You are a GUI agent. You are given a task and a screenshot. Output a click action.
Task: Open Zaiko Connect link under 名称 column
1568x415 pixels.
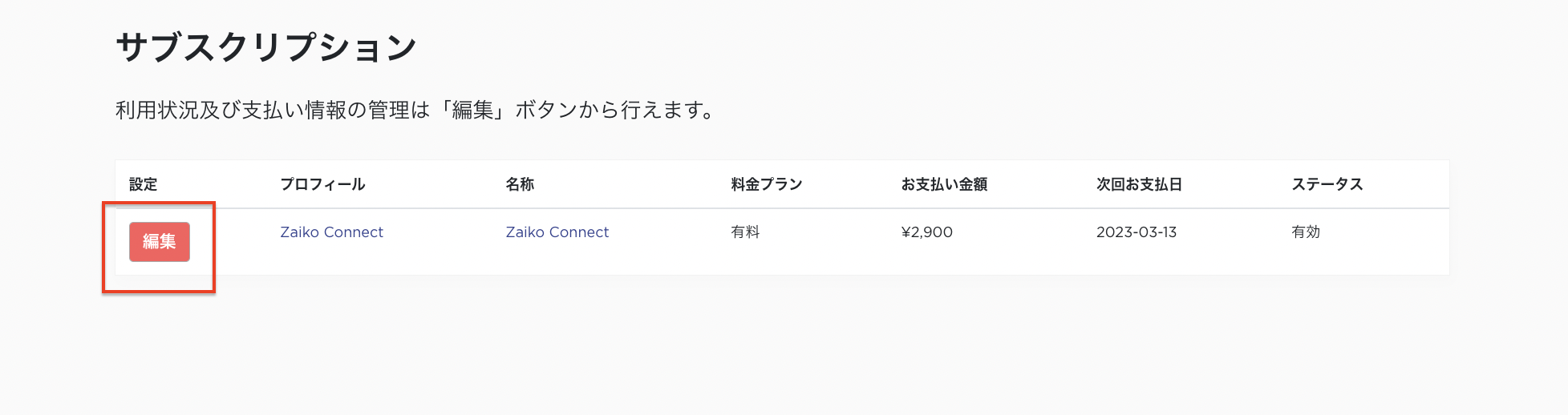coord(557,232)
